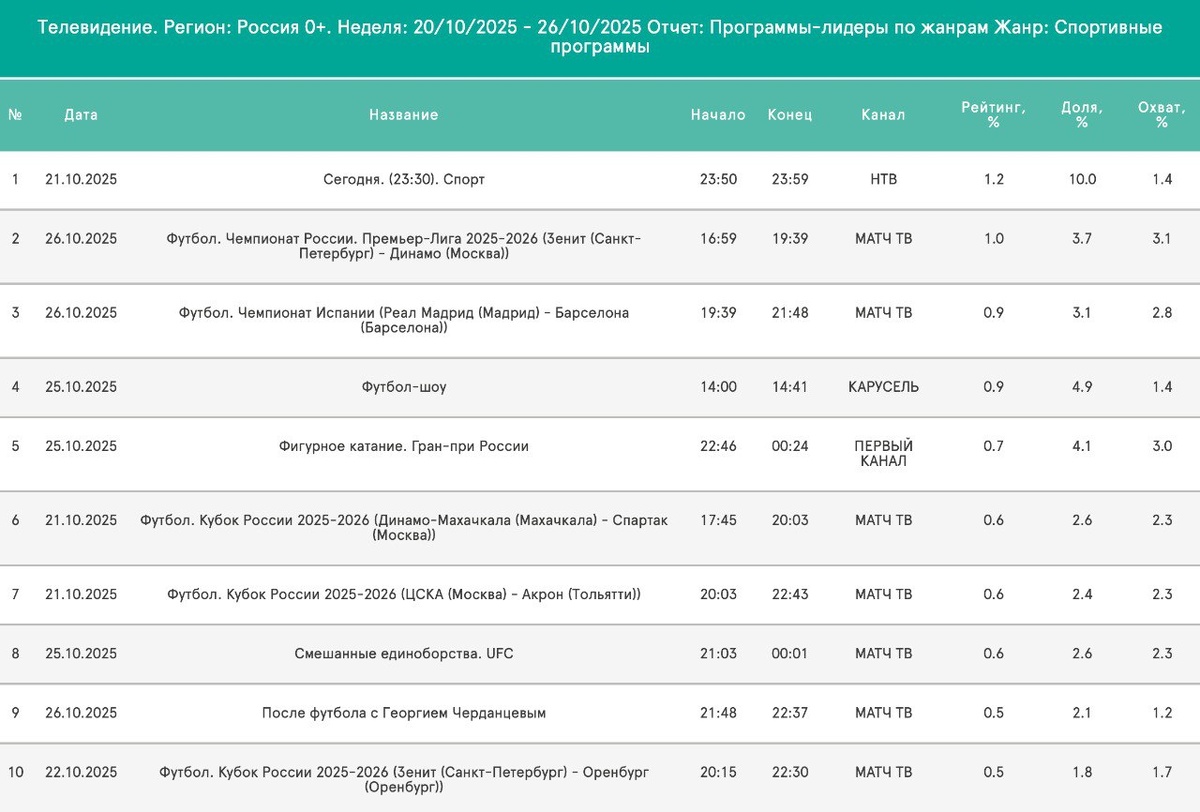Click the "Дата" column header
Image resolution: width=1200 pixels, height=812 pixels.
point(81,115)
